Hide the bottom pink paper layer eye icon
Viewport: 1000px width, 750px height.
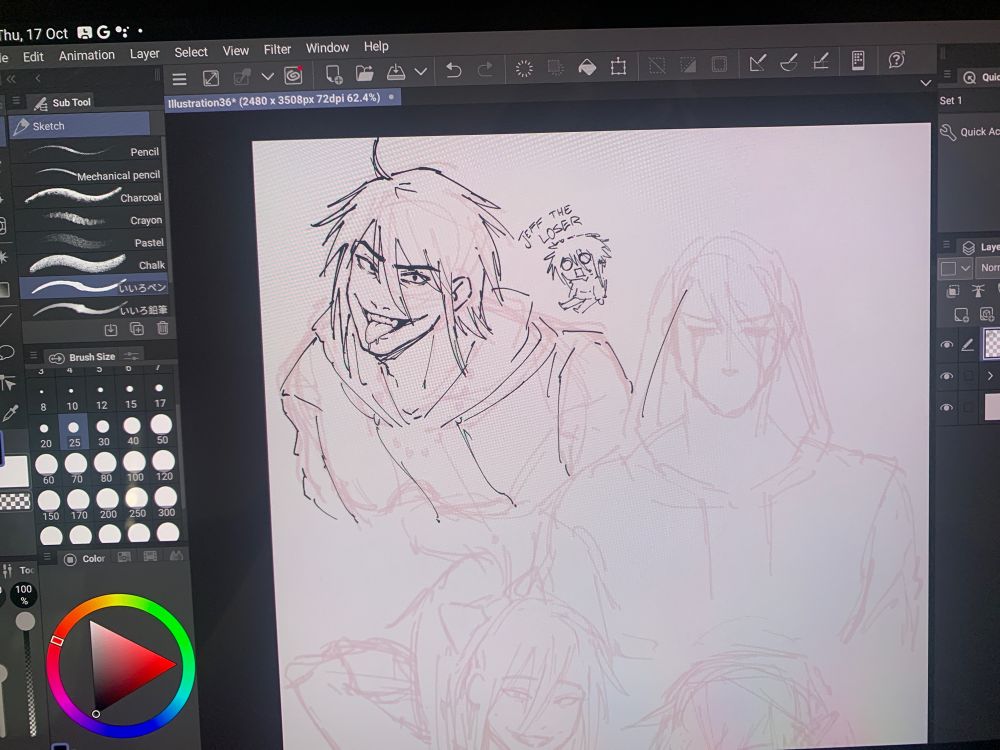947,408
